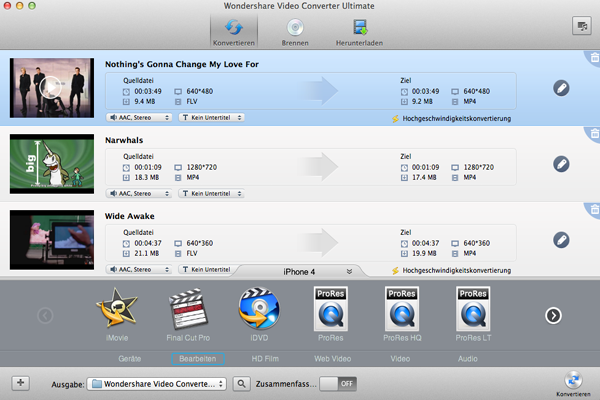600x400 pixels.
Task: Click the add file plus button
Action: click(20, 382)
